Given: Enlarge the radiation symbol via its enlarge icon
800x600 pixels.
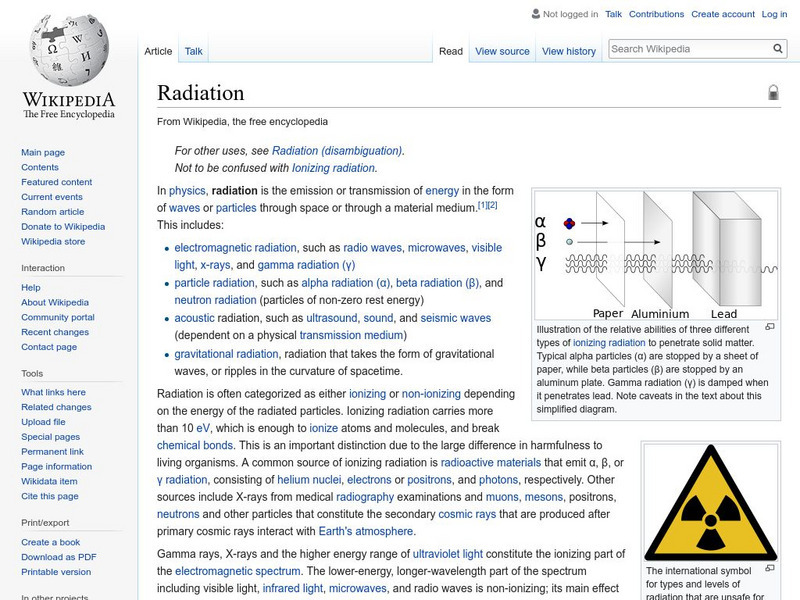Looking at the screenshot, I should coord(770,568).
